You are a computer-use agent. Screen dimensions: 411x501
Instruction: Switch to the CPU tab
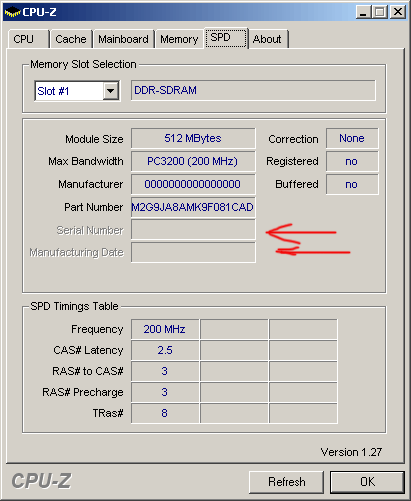(29, 39)
